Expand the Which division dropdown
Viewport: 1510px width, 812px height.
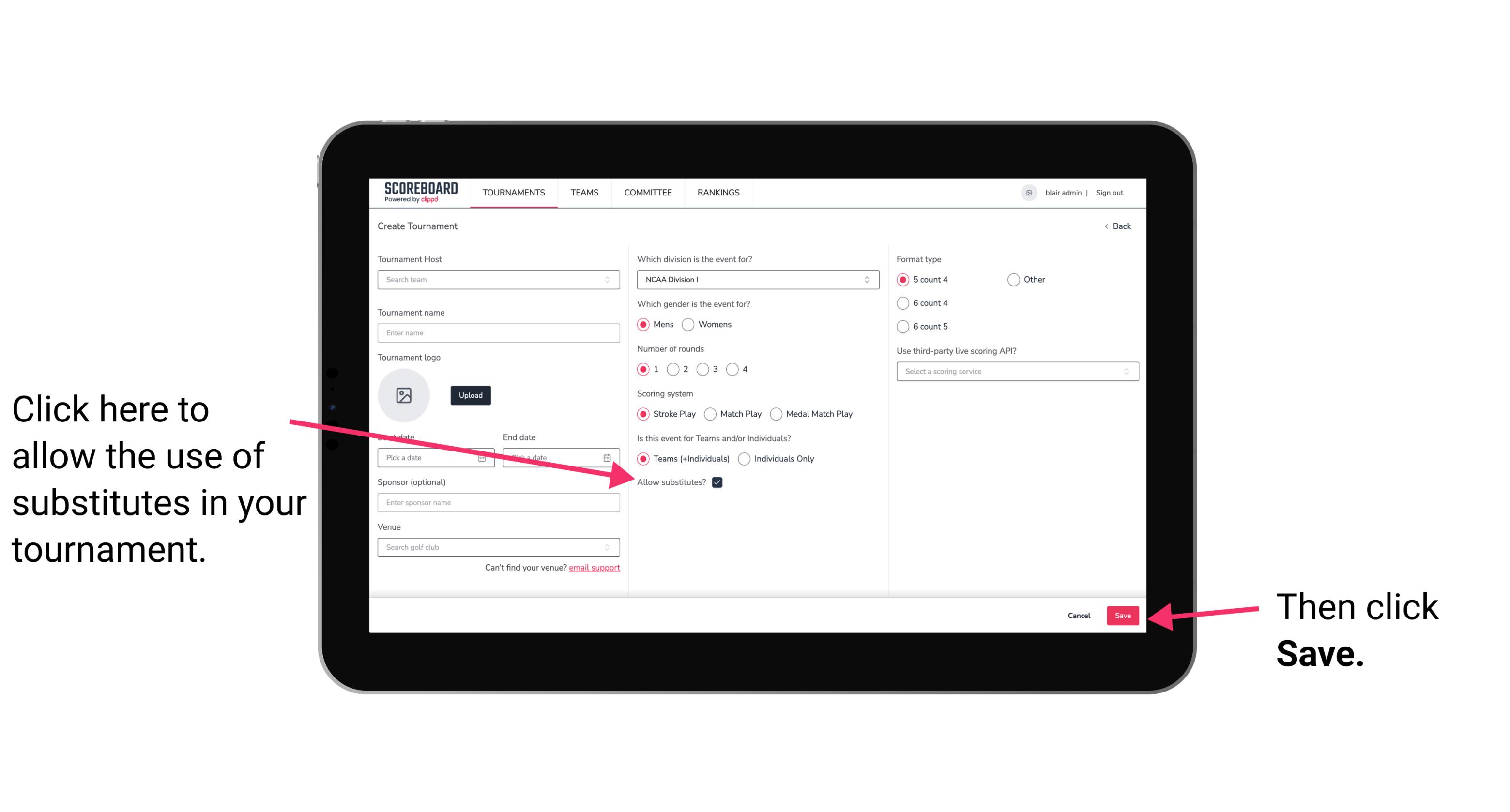(x=867, y=280)
